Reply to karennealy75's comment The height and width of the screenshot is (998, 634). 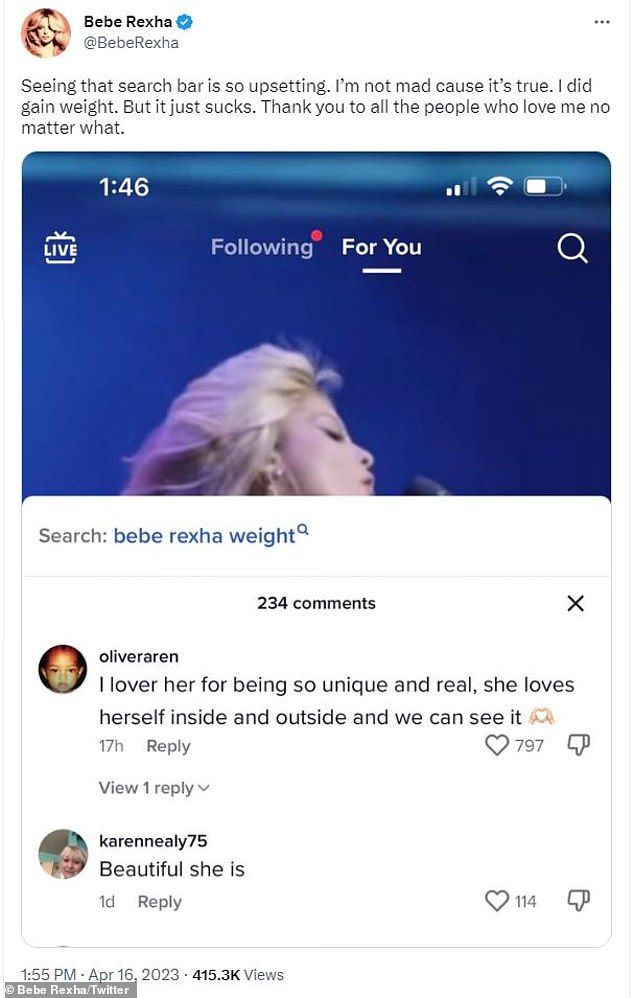[x=160, y=902]
